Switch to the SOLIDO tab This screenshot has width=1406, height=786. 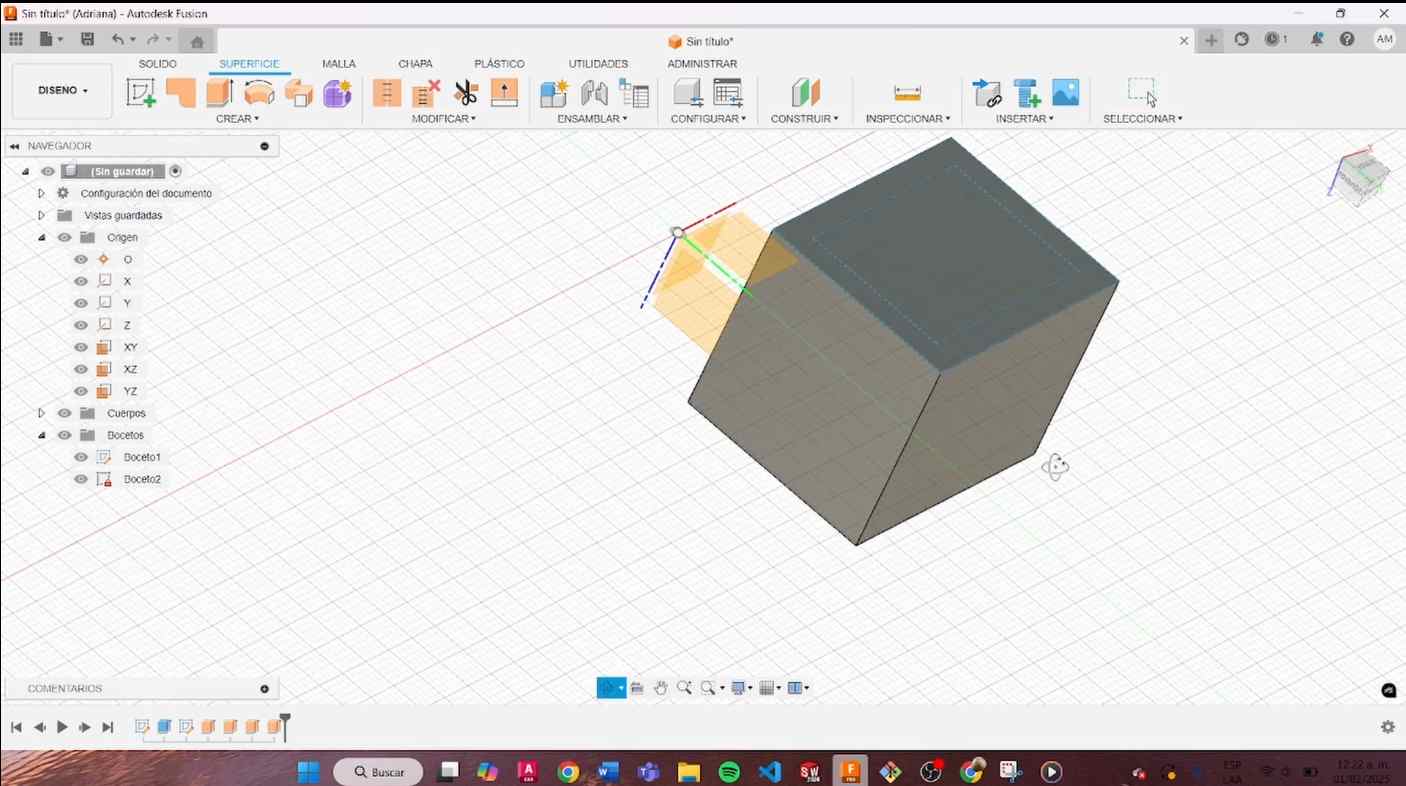coord(158,64)
